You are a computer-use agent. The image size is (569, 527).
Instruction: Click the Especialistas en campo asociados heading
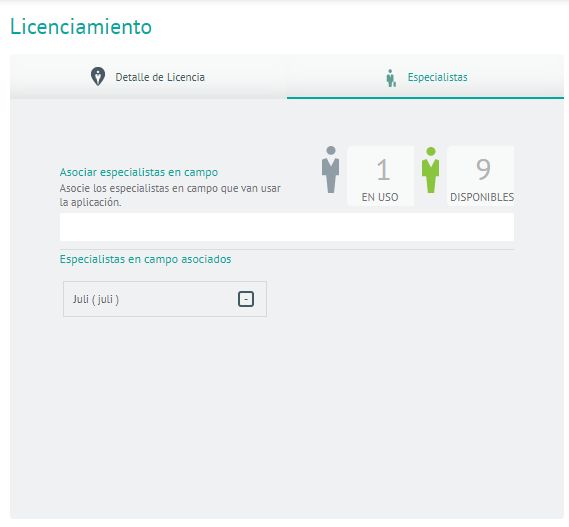[146, 259]
